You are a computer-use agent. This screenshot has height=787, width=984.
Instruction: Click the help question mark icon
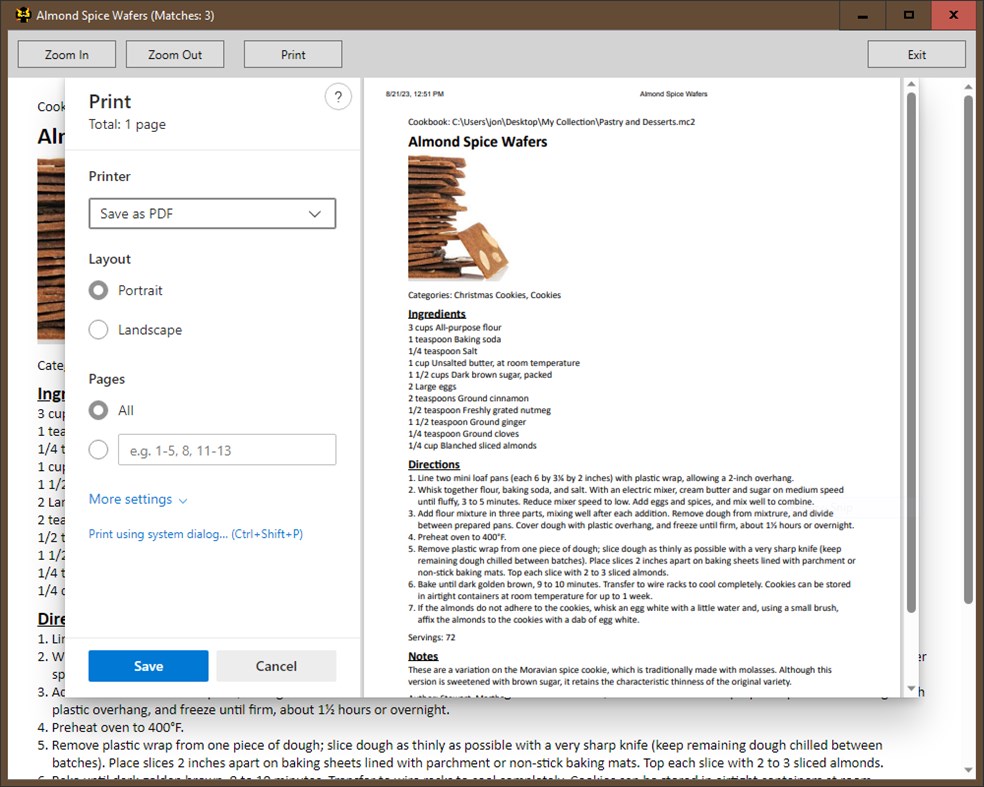pos(338,96)
